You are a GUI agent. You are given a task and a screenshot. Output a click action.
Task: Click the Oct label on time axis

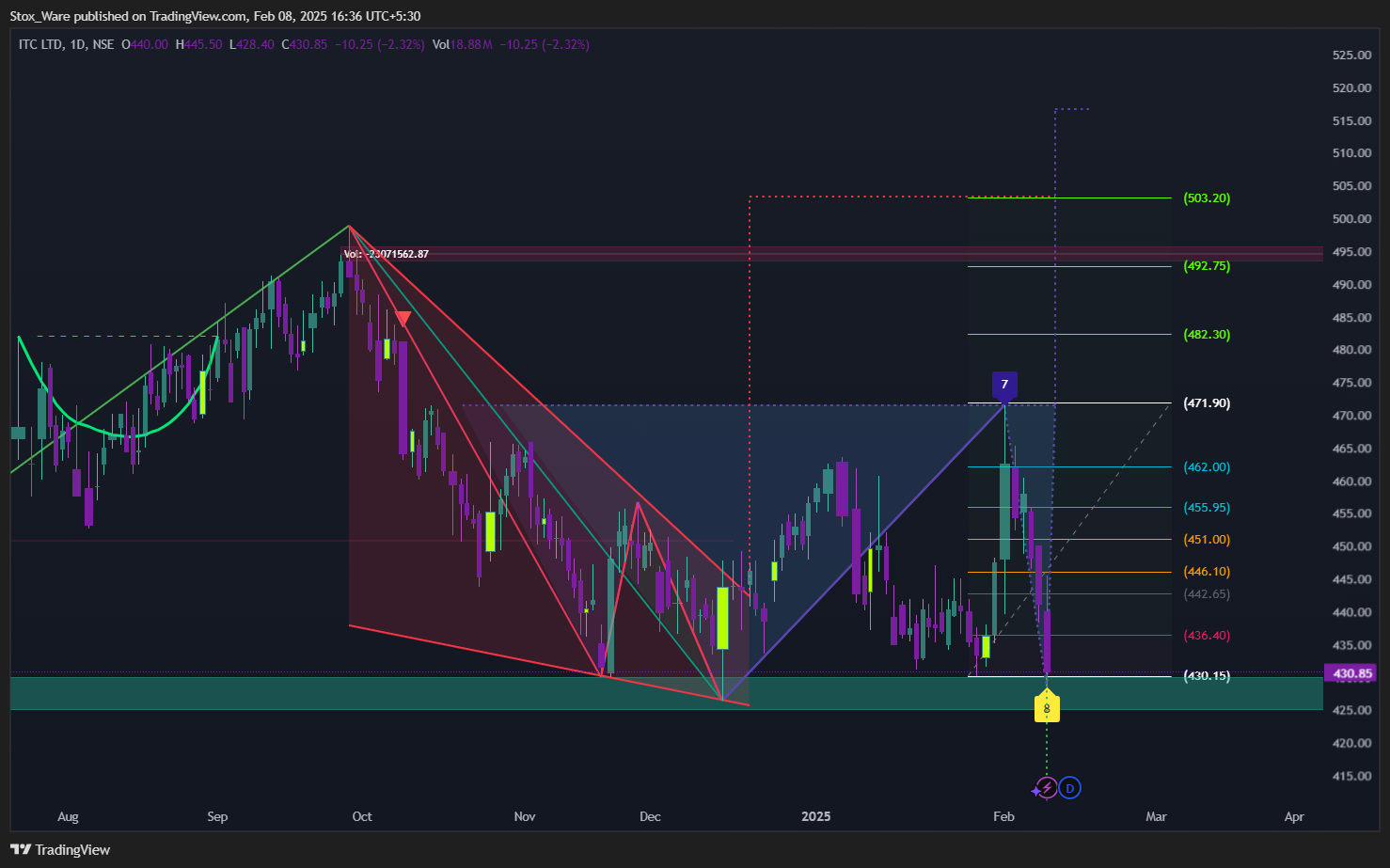click(362, 816)
